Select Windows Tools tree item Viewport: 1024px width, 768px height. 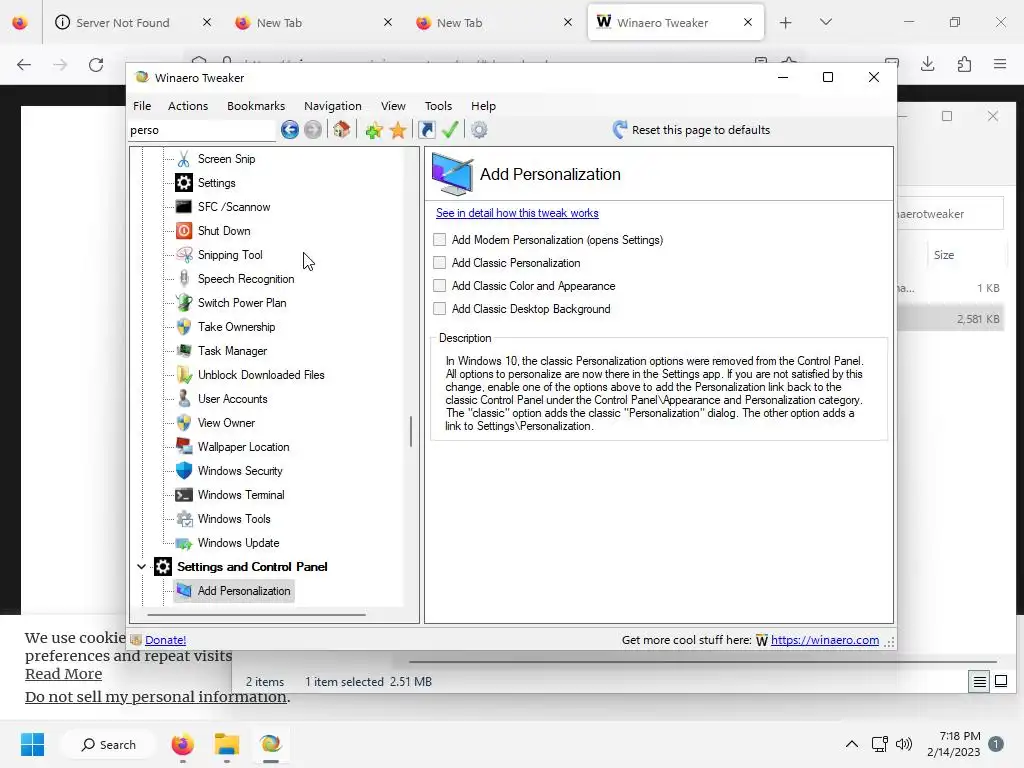234,519
